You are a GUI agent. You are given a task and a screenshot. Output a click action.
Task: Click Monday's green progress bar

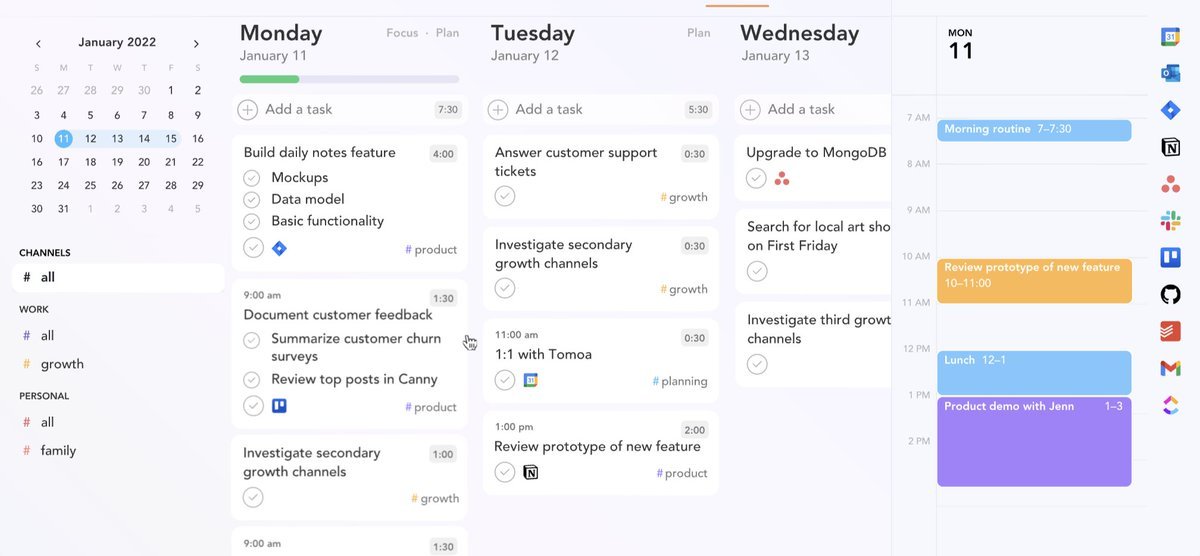click(x=270, y=79)
